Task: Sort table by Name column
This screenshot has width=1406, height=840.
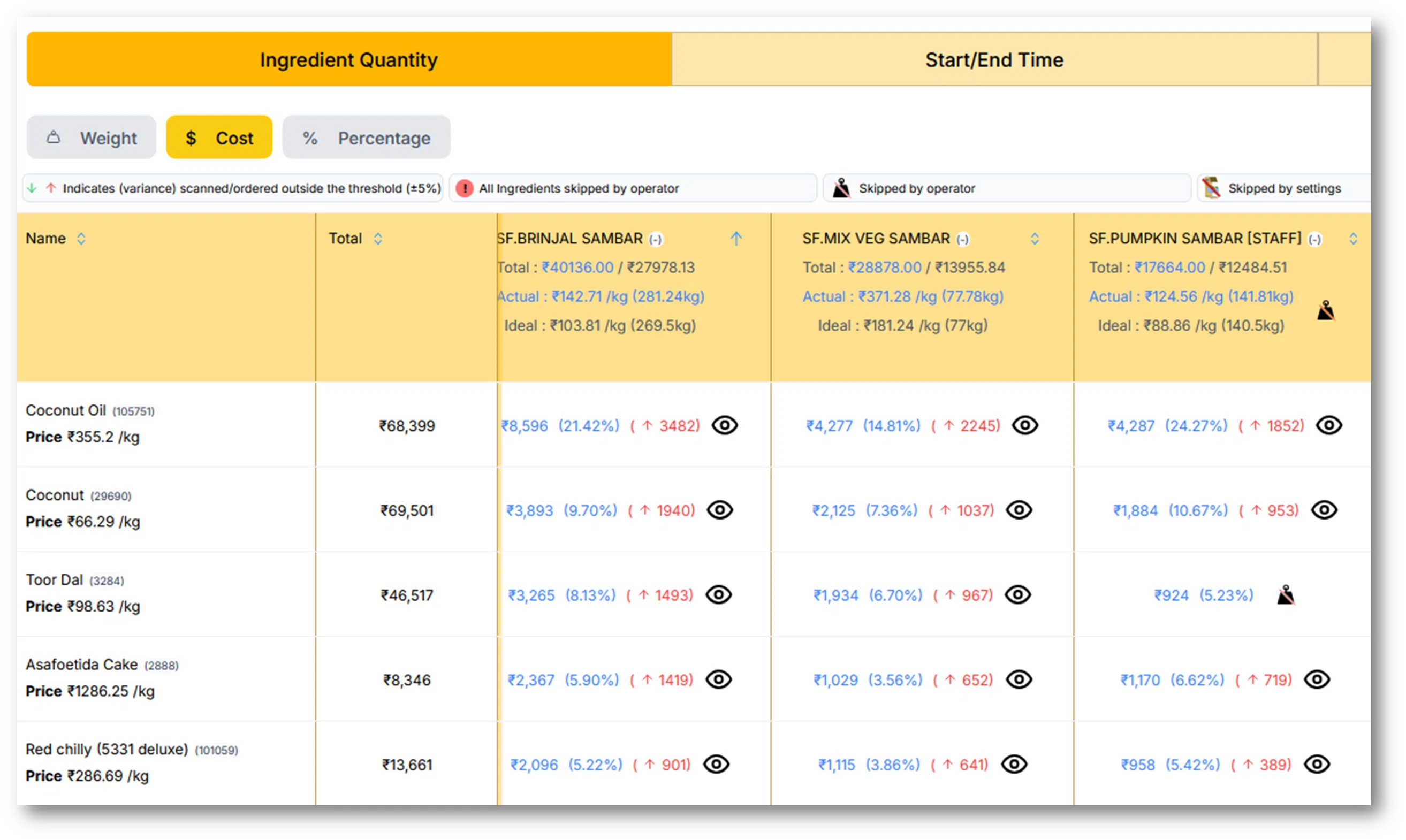Action: (x=81, y=238)
